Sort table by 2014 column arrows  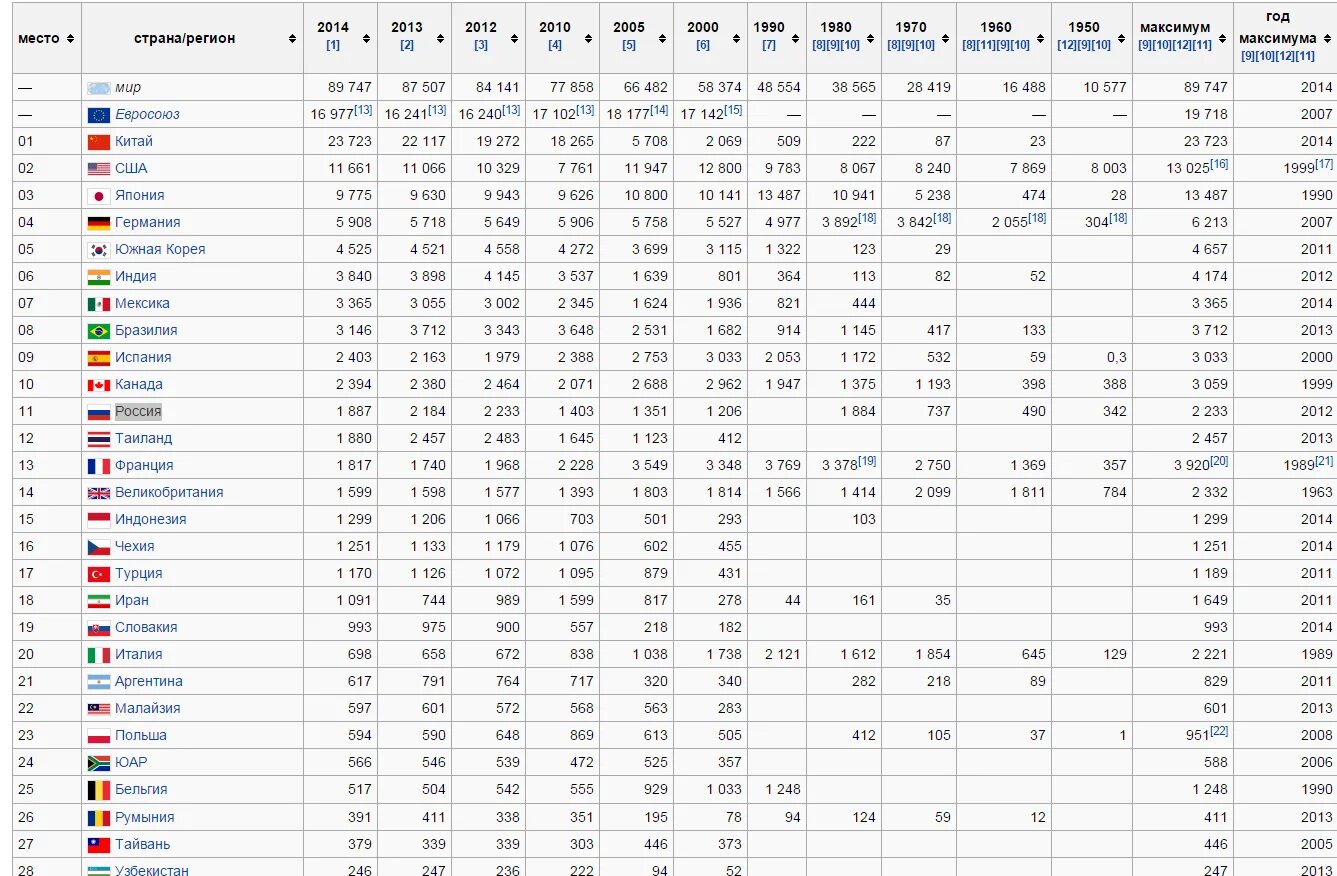366,38
